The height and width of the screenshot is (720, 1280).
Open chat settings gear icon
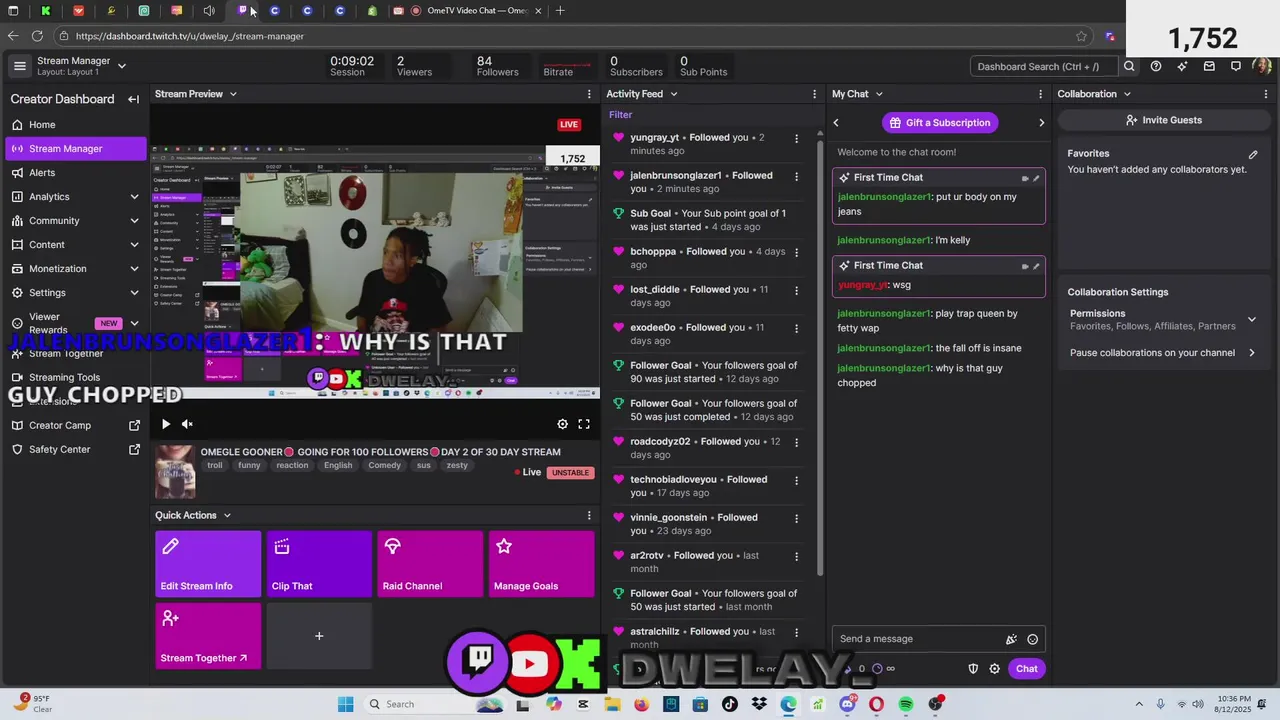pyautogui.click(x=994, y=669)
